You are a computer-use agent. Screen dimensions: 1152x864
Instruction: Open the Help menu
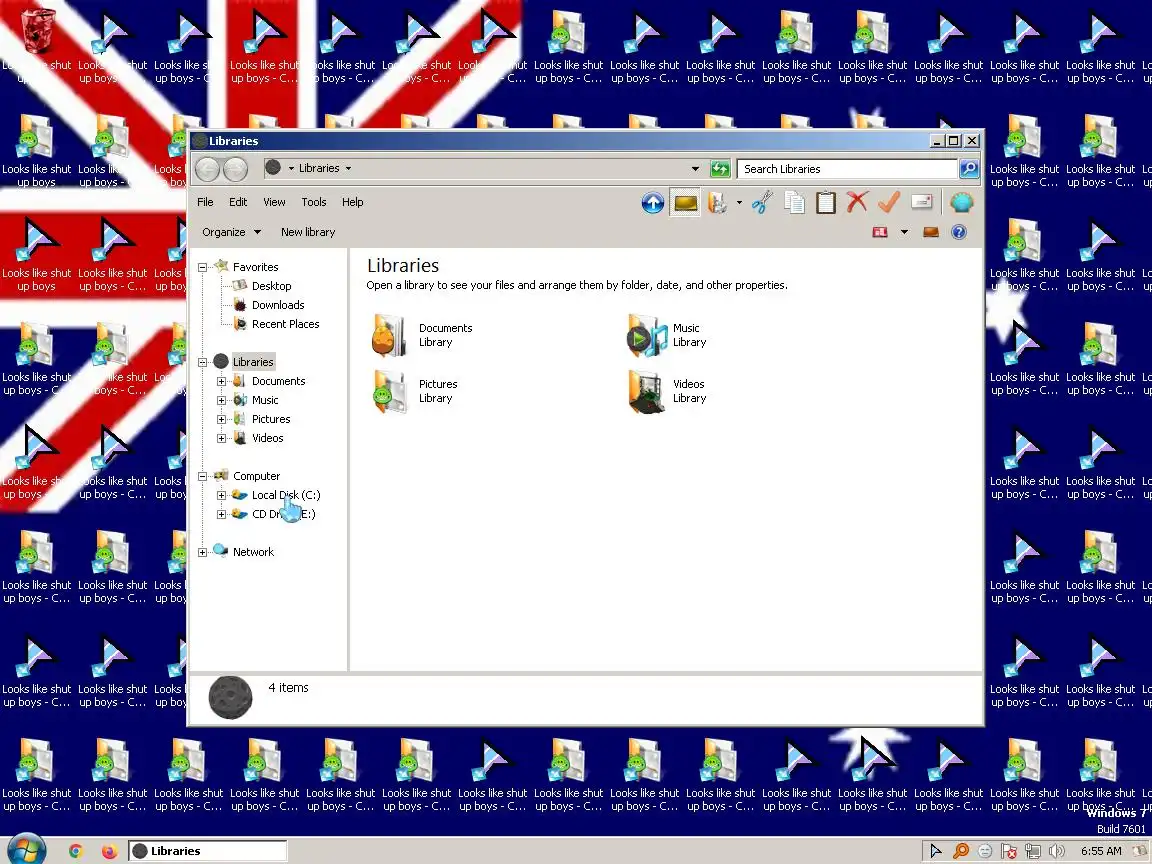pos(353,202)
